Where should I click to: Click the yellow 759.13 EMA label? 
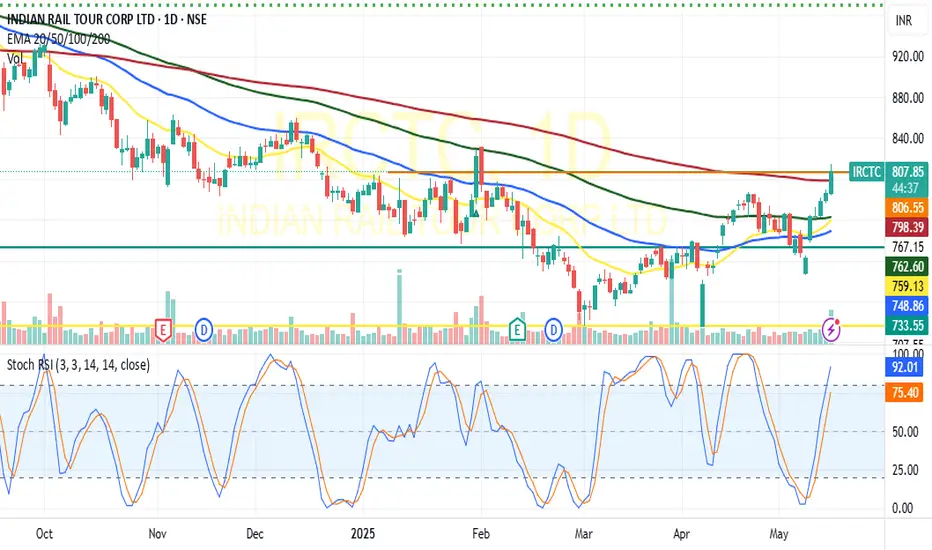coord(908,286)
